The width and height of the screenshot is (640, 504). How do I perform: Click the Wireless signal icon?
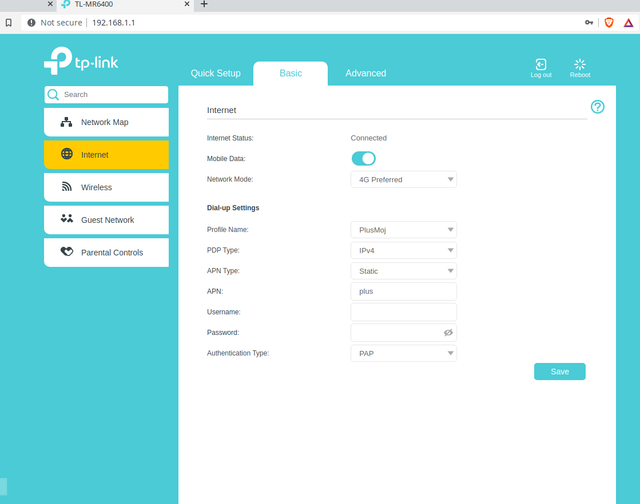(x=67, y=187)
